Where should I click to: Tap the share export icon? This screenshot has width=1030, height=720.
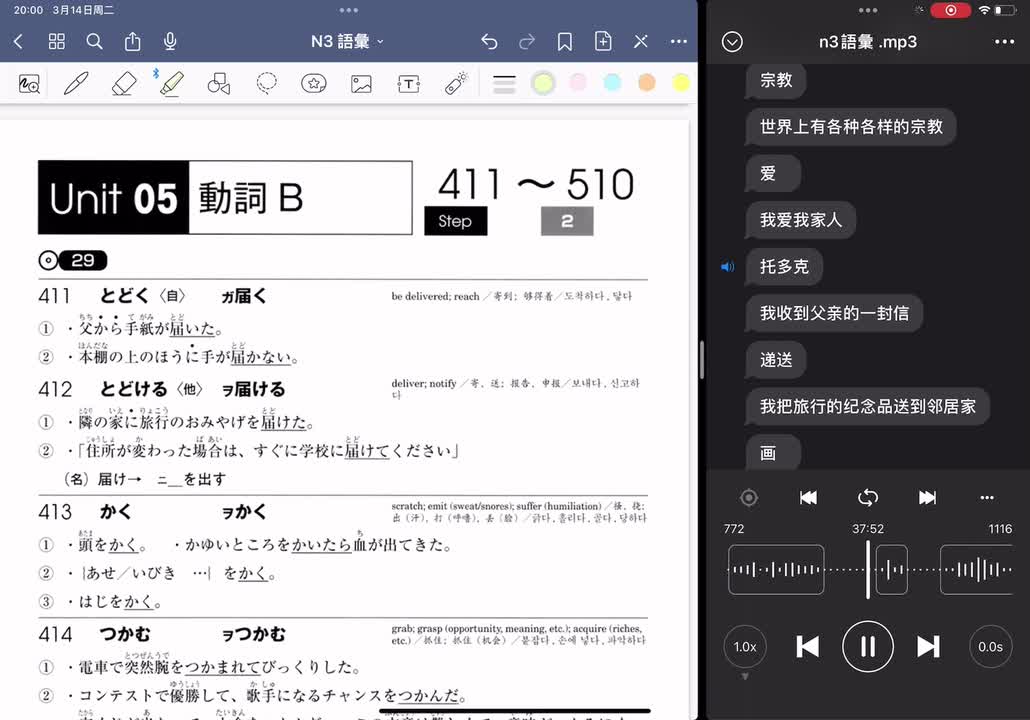tap(133, 41)
